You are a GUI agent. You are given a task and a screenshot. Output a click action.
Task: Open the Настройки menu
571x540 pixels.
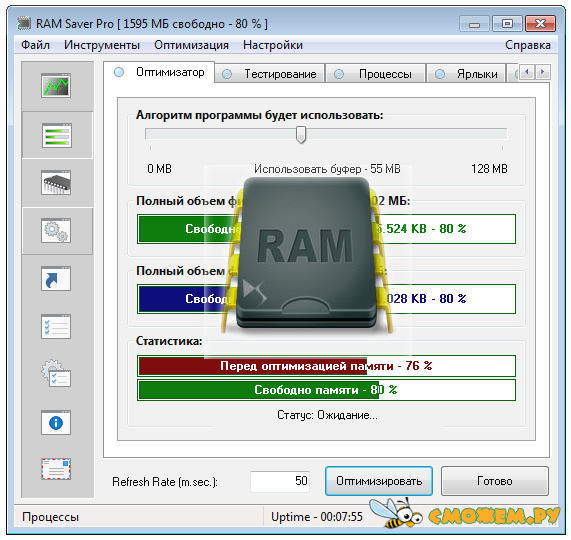(273, 45)
